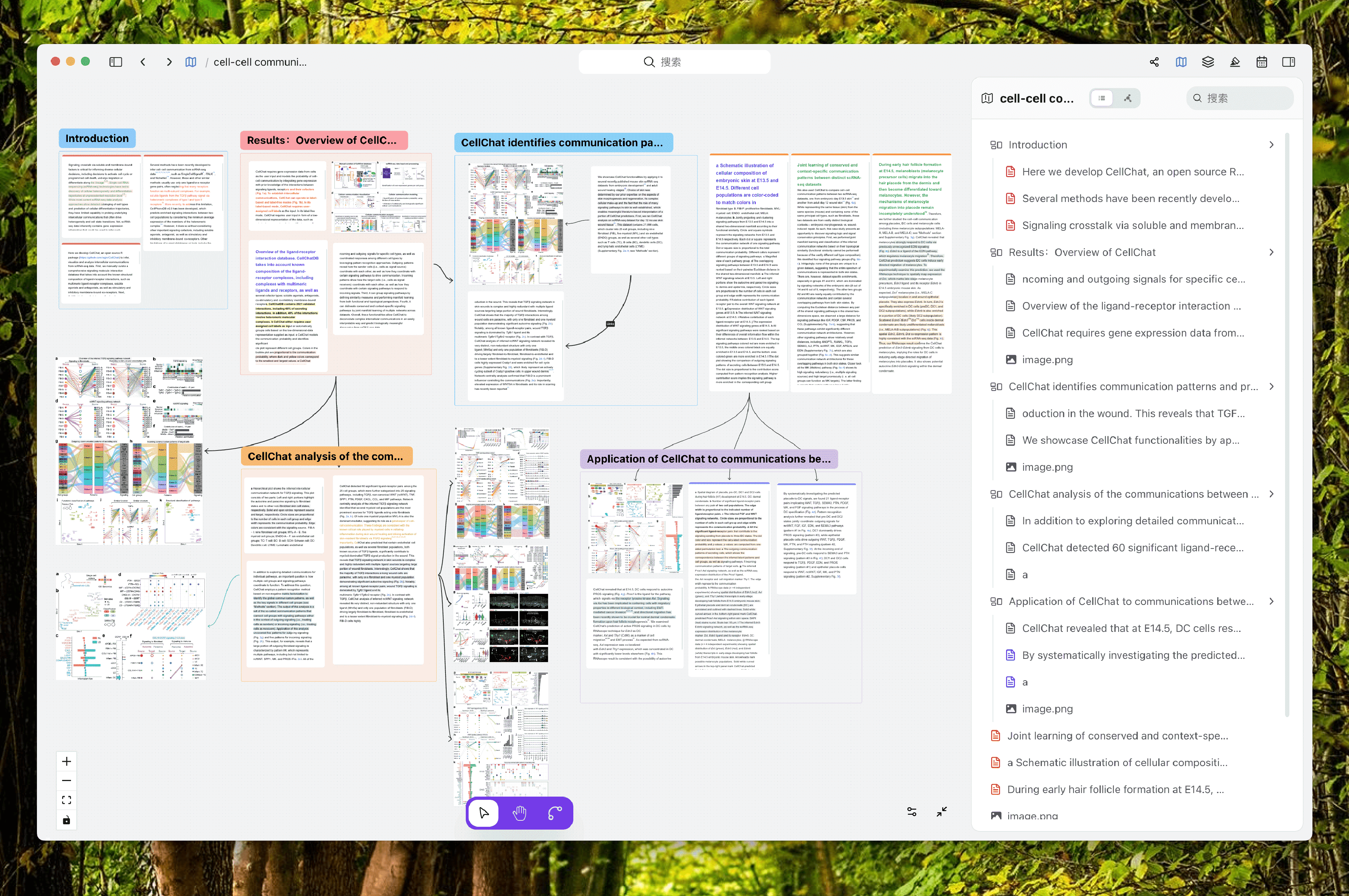Image resolution: width=1349 pixels, height=896 pixels.
Task: Click the fit-to-screen fullscreen button
Action: tap(66, 800)
